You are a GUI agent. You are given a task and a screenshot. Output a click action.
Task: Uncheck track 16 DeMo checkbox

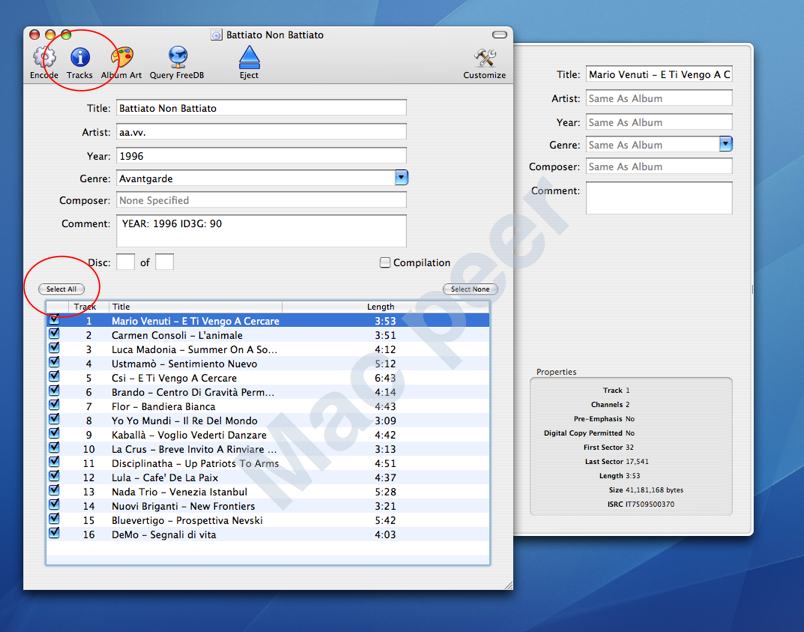tap(54, 534)
